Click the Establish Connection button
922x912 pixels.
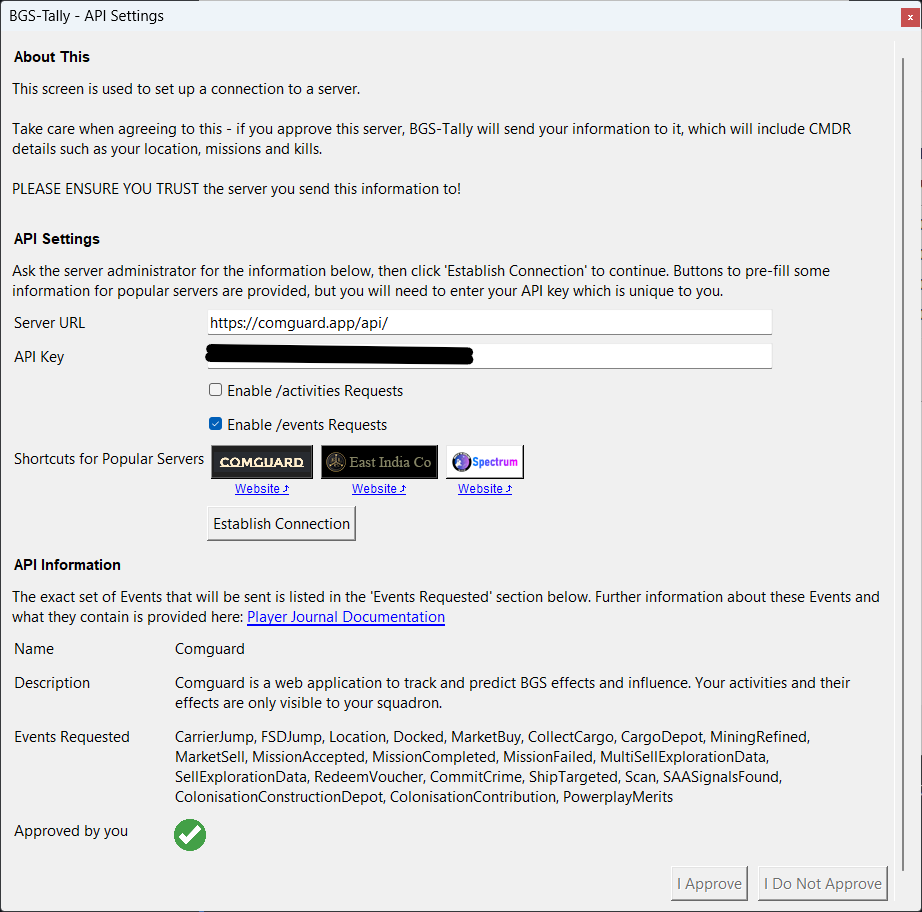click(281, 523)
